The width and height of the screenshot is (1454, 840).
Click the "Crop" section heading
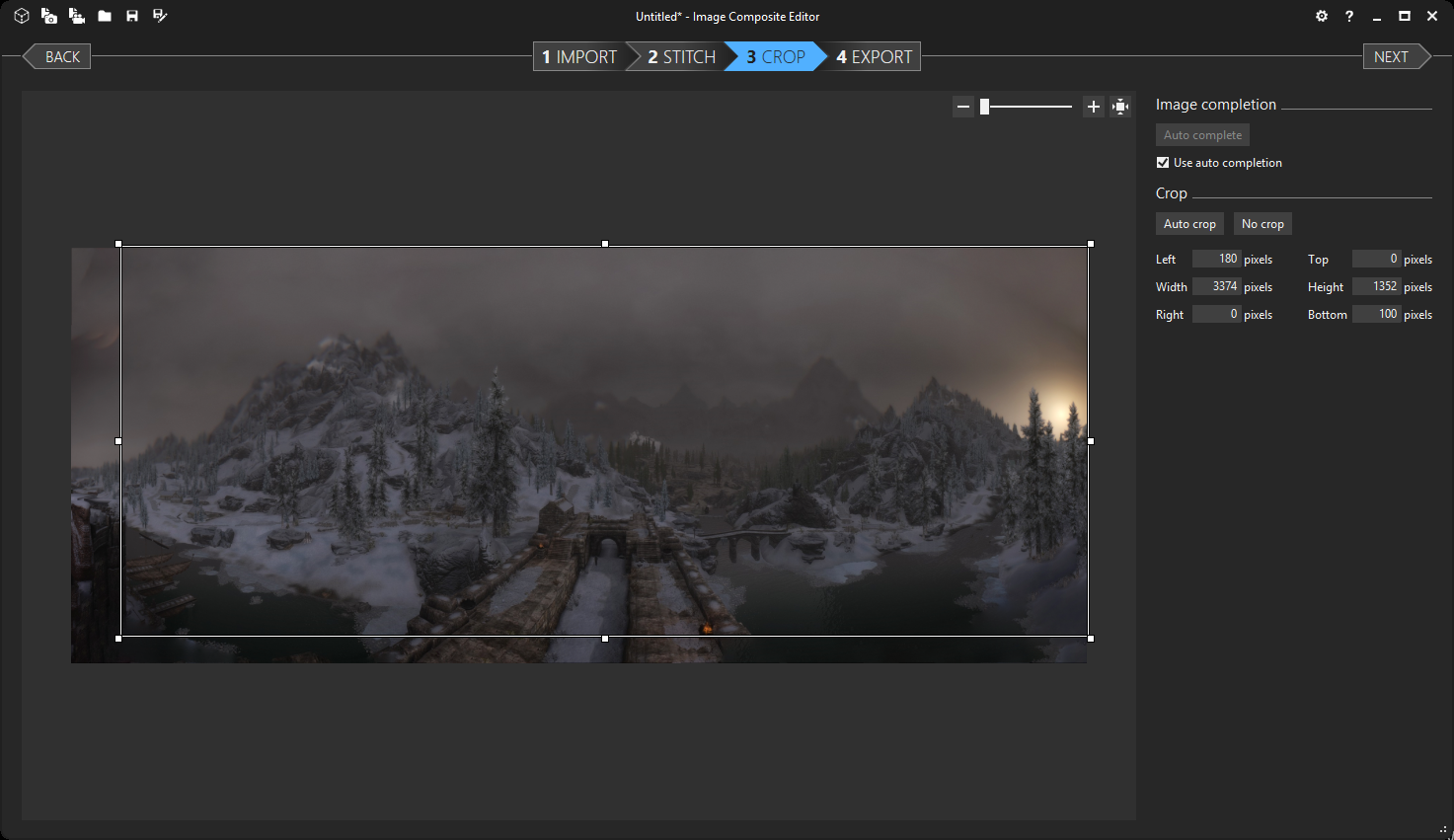(1172, 193)
